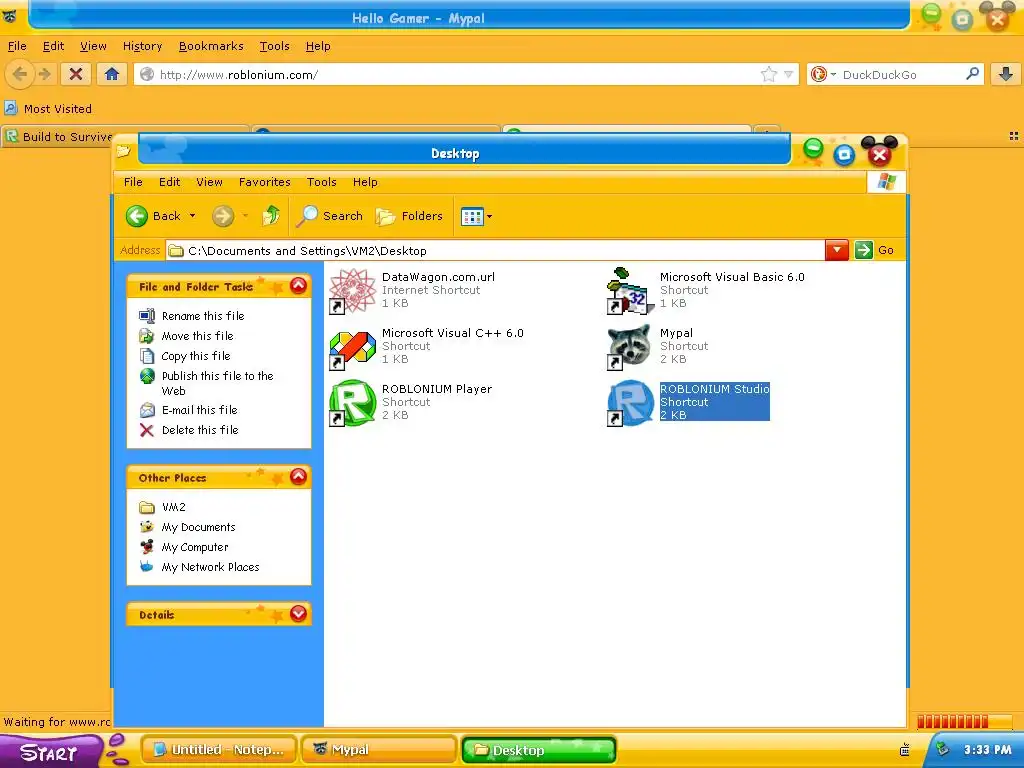Open the search engine selector dropdown

click(823, 74)
